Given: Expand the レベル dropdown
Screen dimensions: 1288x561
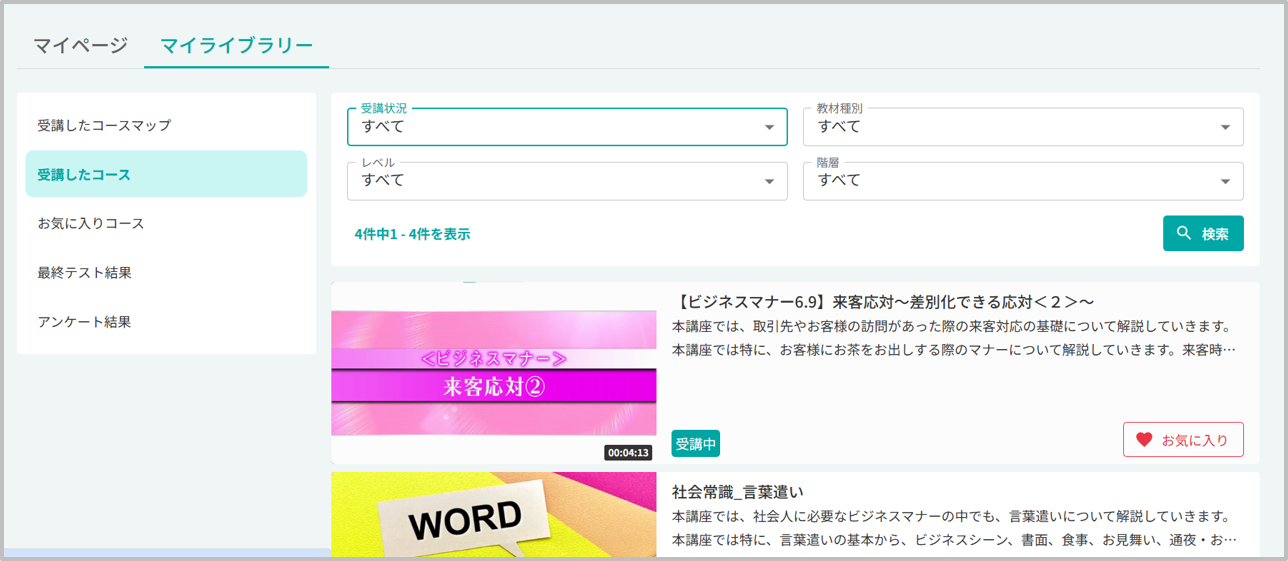Looking at the screenshot, I should (567, 181).
